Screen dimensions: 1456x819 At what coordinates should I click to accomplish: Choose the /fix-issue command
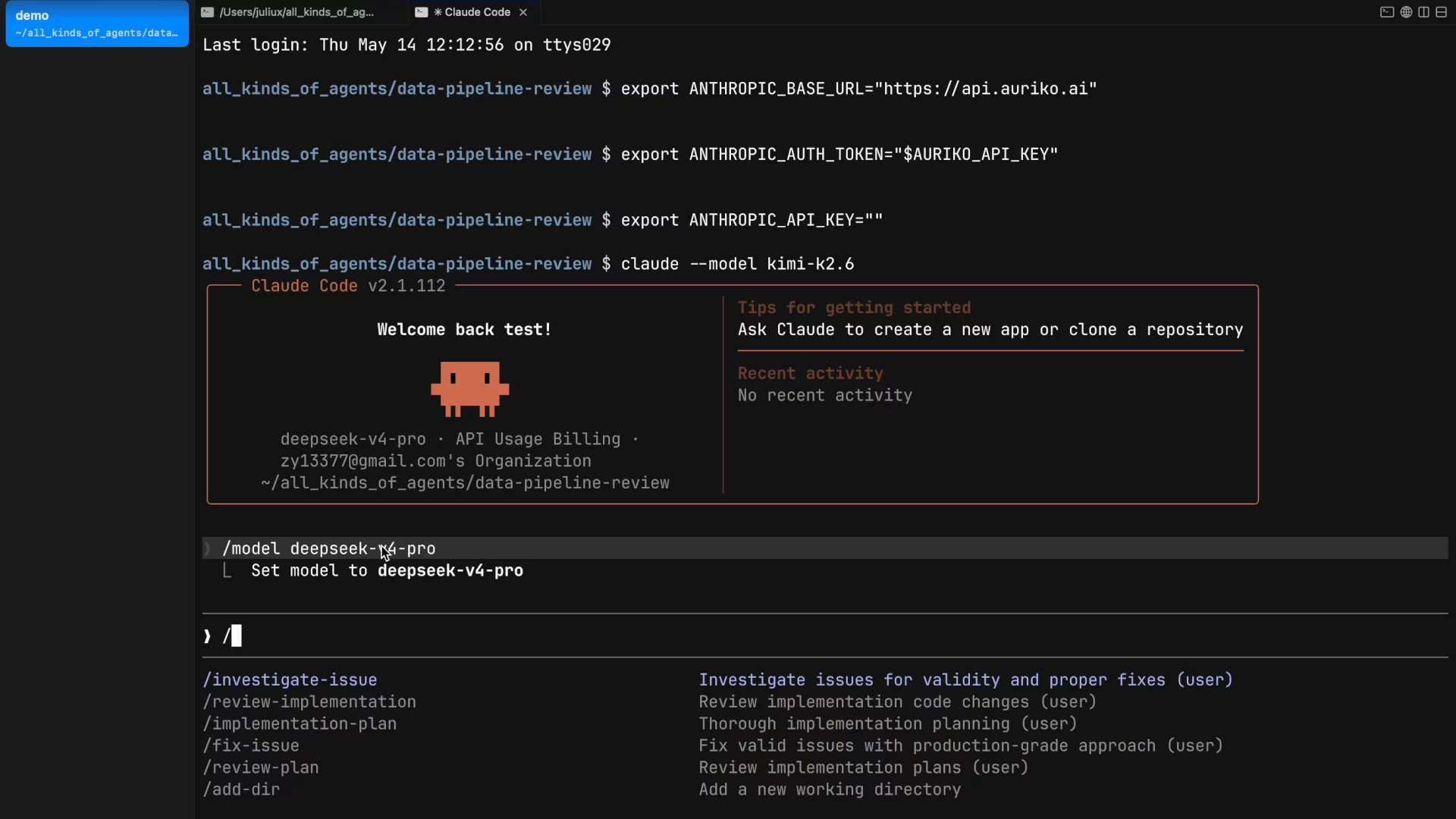pyautogui.click(x=251, y=746)
